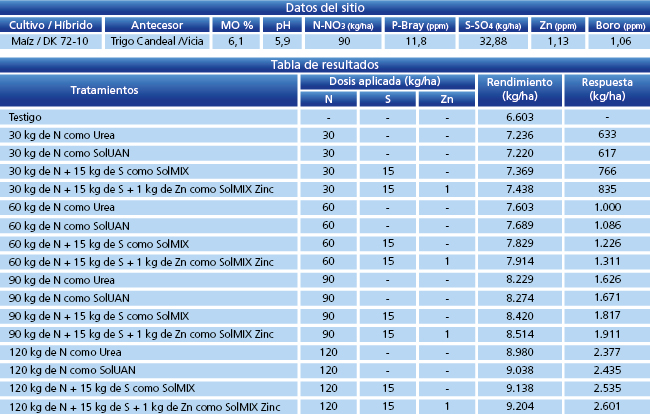Click the 'Datos del sitio' title bar
Viewport: 650px width, 414px height.
325,8
